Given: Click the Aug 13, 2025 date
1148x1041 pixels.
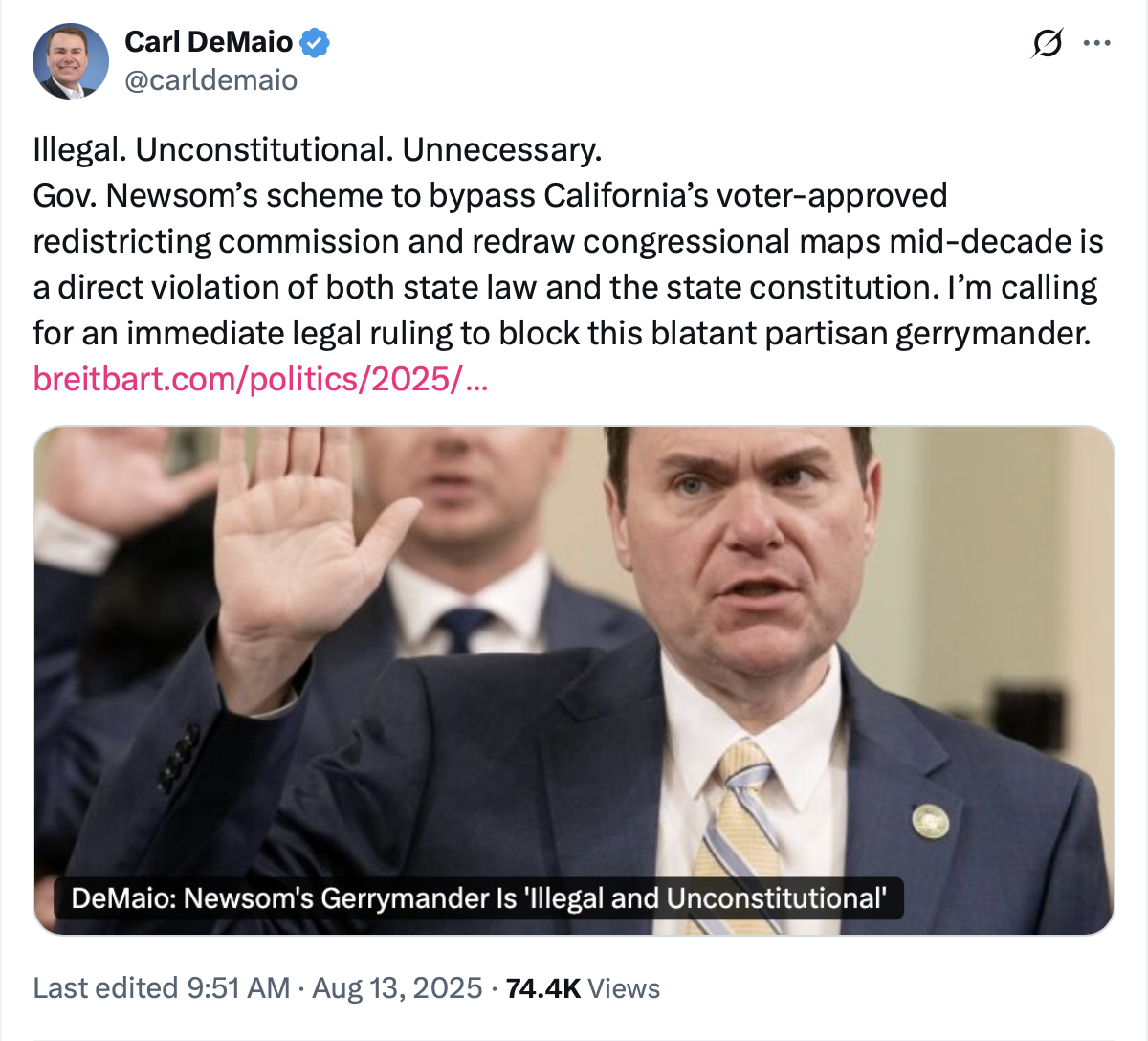Looking at the screenshot, I should (397, 987).
